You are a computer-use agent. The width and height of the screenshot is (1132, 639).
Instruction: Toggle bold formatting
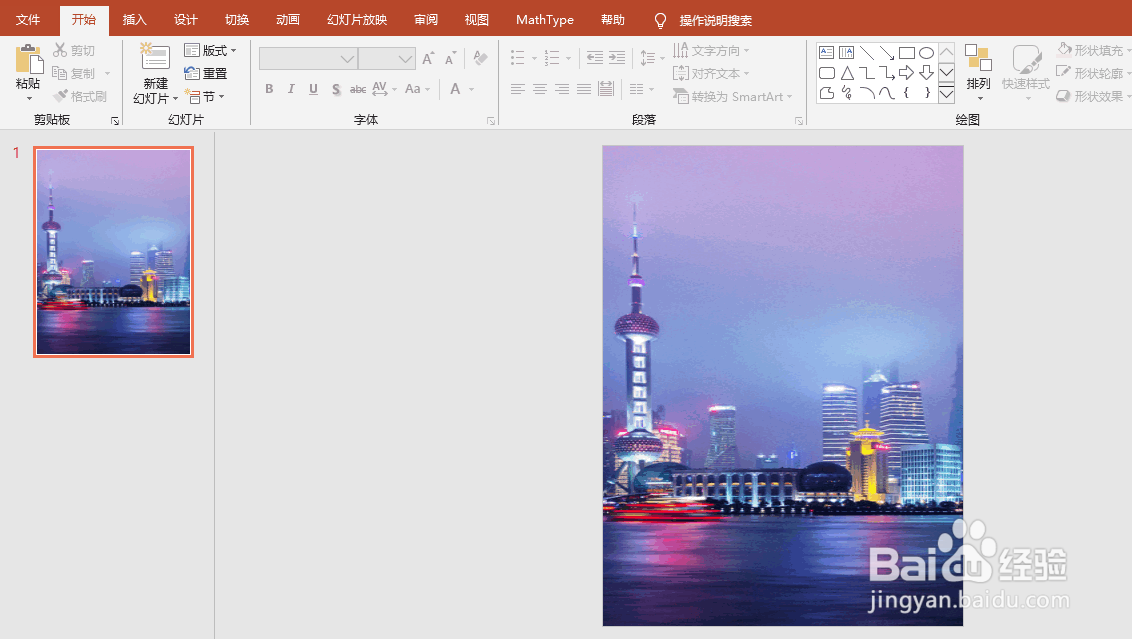pos(268,89)
